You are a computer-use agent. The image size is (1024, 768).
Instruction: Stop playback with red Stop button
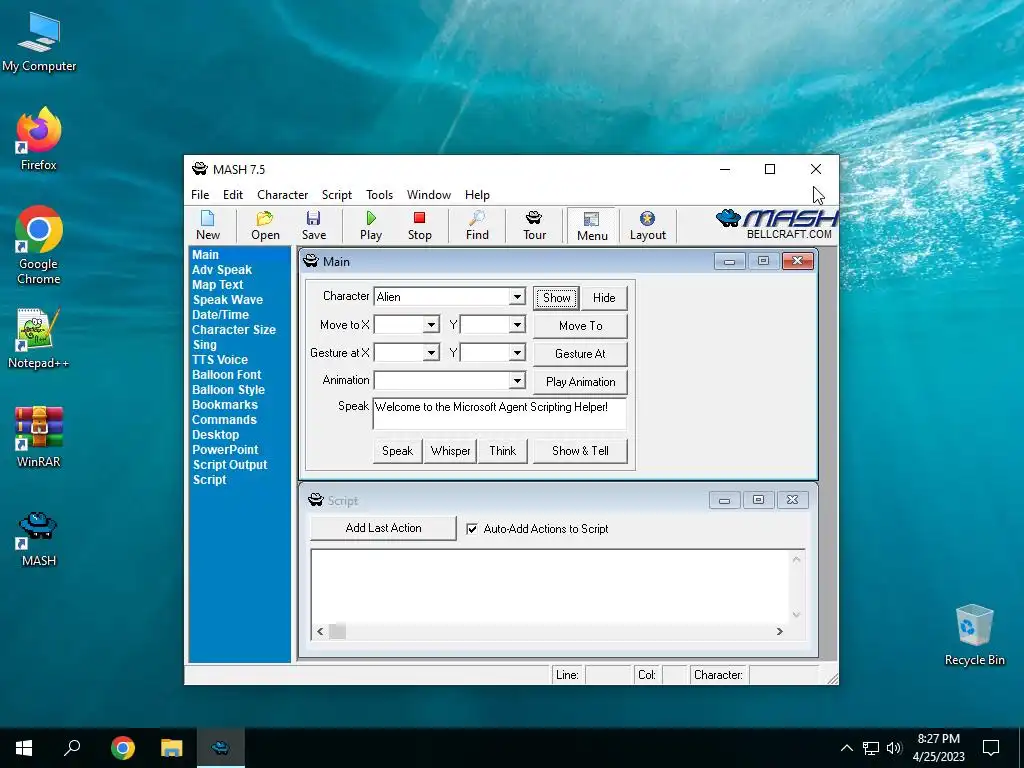419,225
